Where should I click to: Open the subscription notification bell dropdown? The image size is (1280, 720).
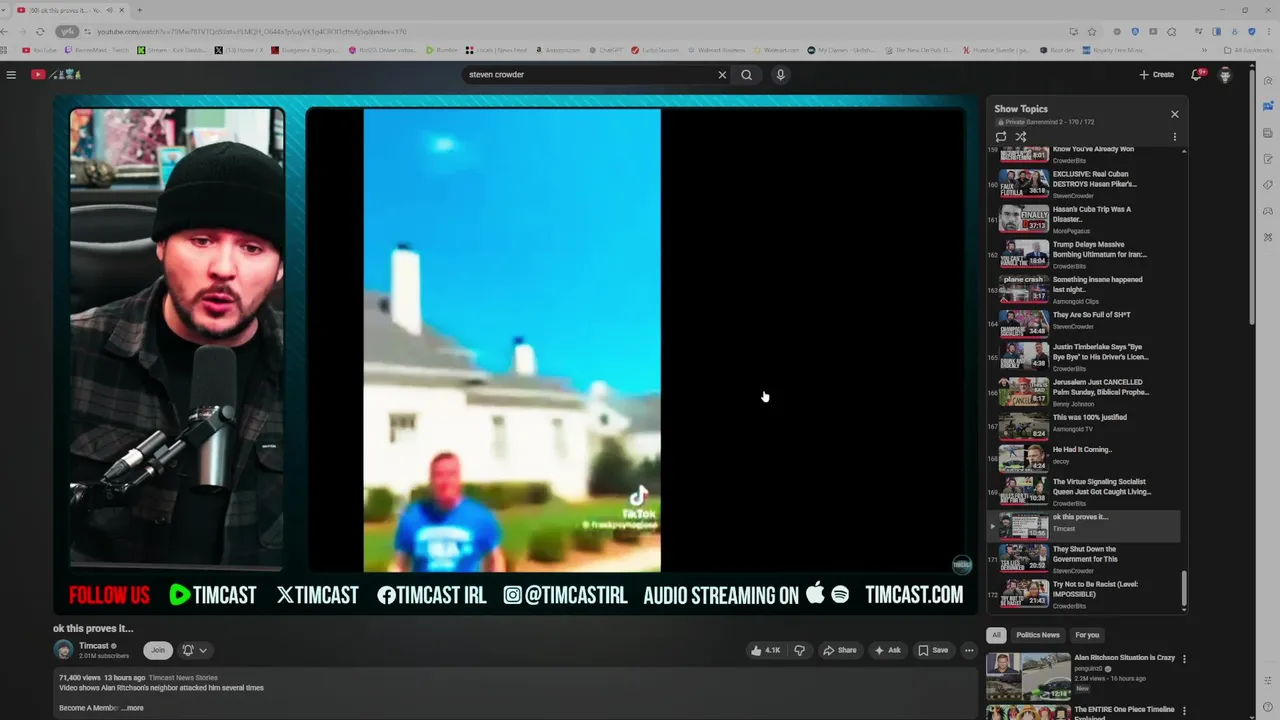click(x=195, y=650)
